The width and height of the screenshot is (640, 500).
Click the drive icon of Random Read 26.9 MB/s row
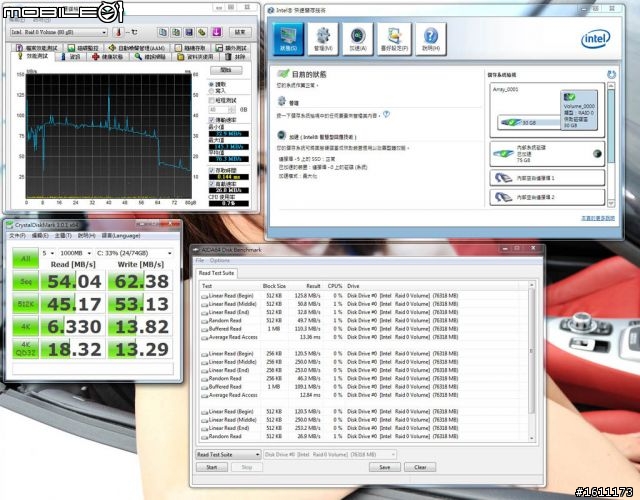(x=204, y=437)
